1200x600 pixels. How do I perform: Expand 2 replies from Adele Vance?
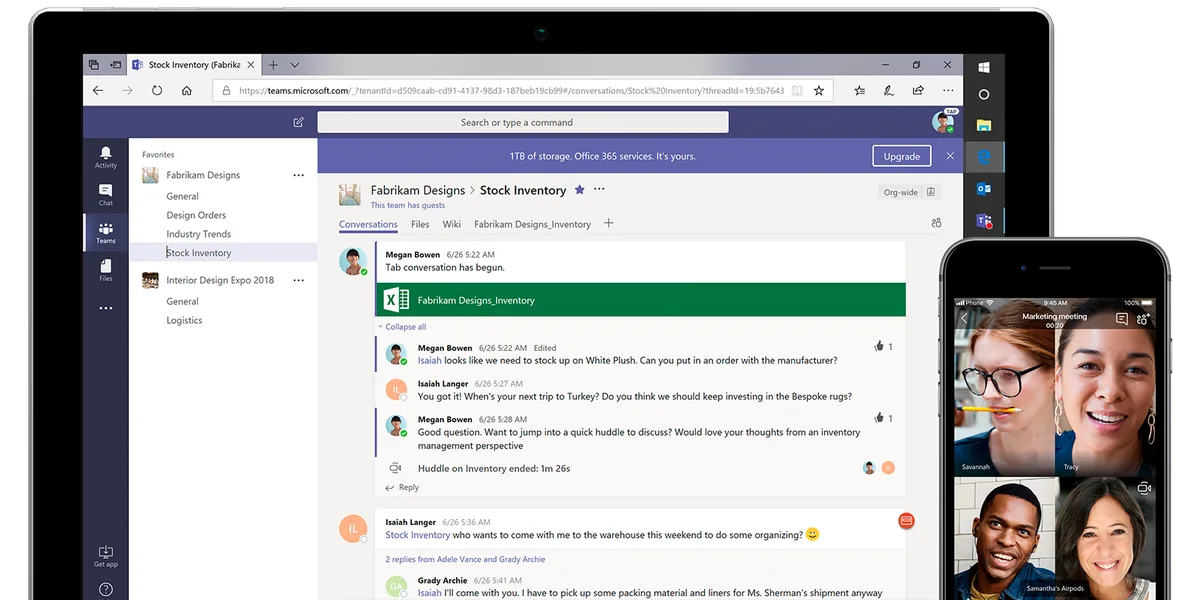tap(465, 559)
